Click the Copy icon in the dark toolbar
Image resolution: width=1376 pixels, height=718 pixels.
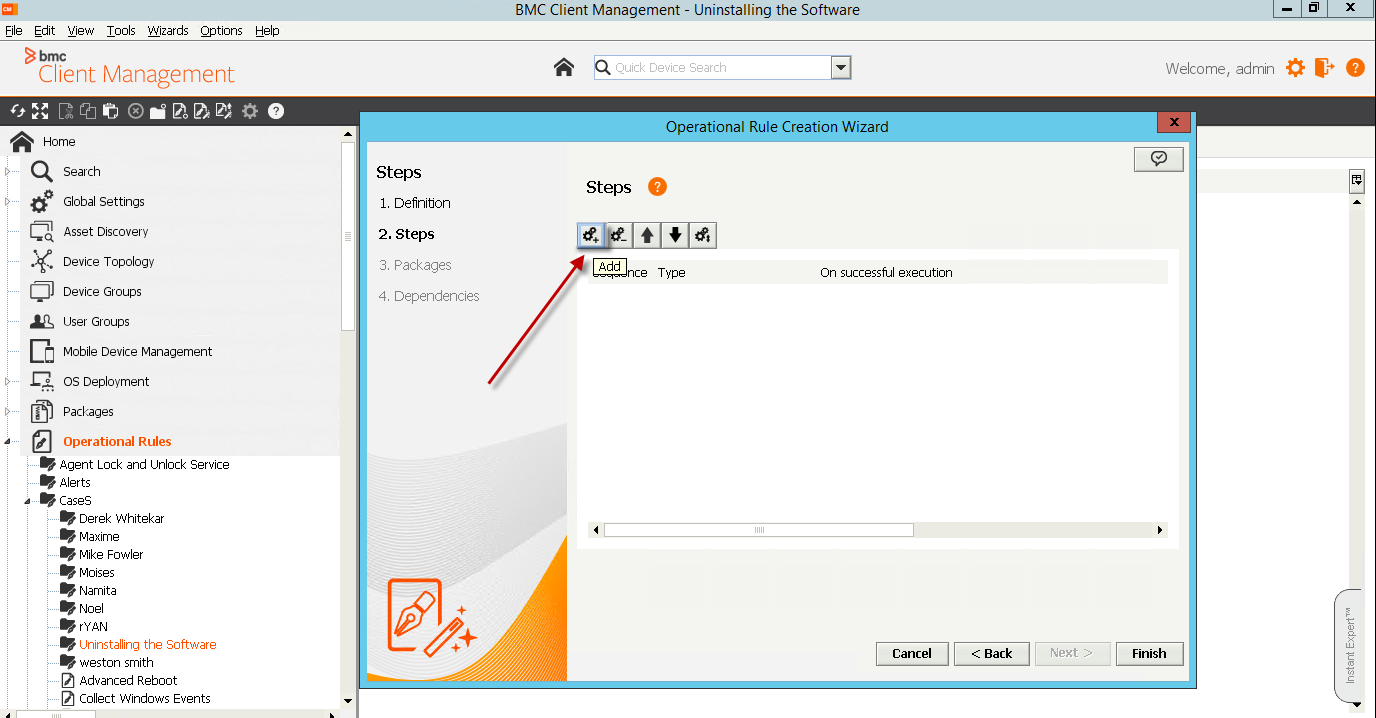(89, 111)
